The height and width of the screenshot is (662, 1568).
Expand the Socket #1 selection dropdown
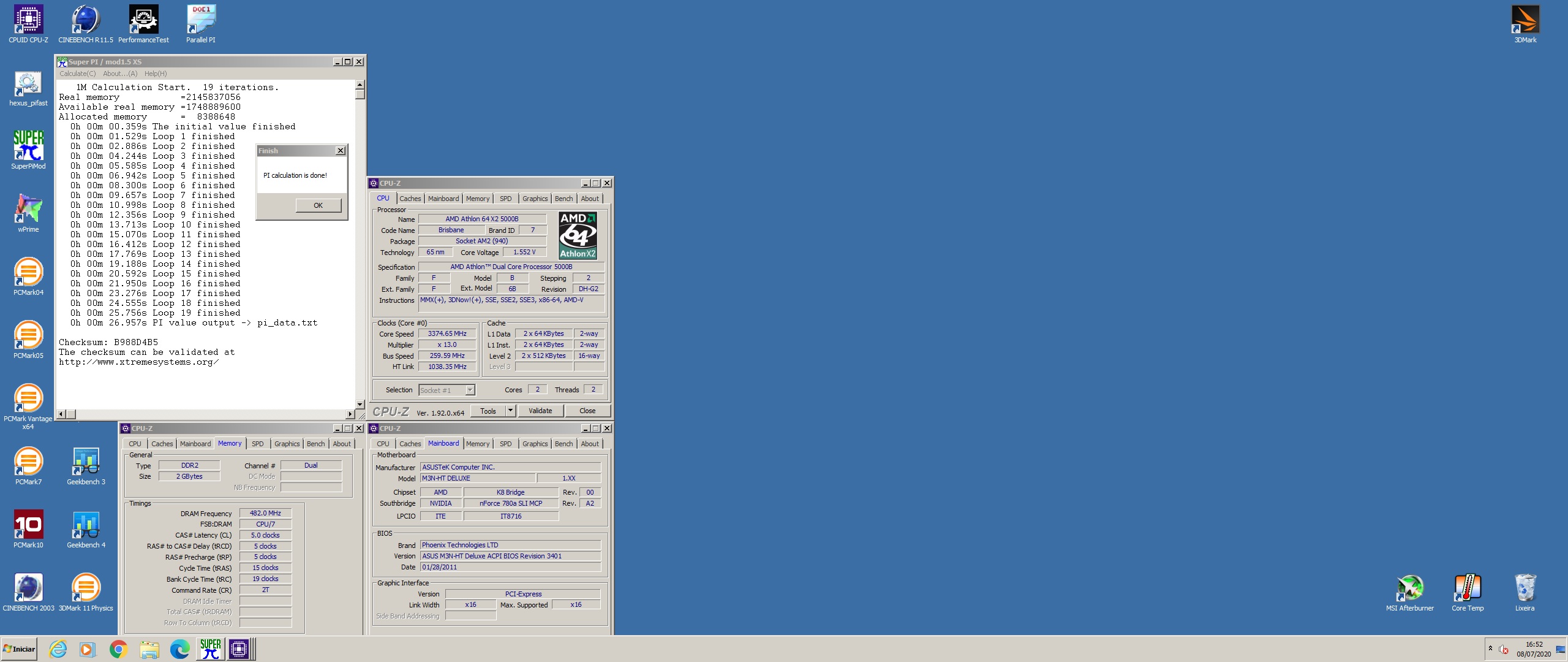click(470, 390)
